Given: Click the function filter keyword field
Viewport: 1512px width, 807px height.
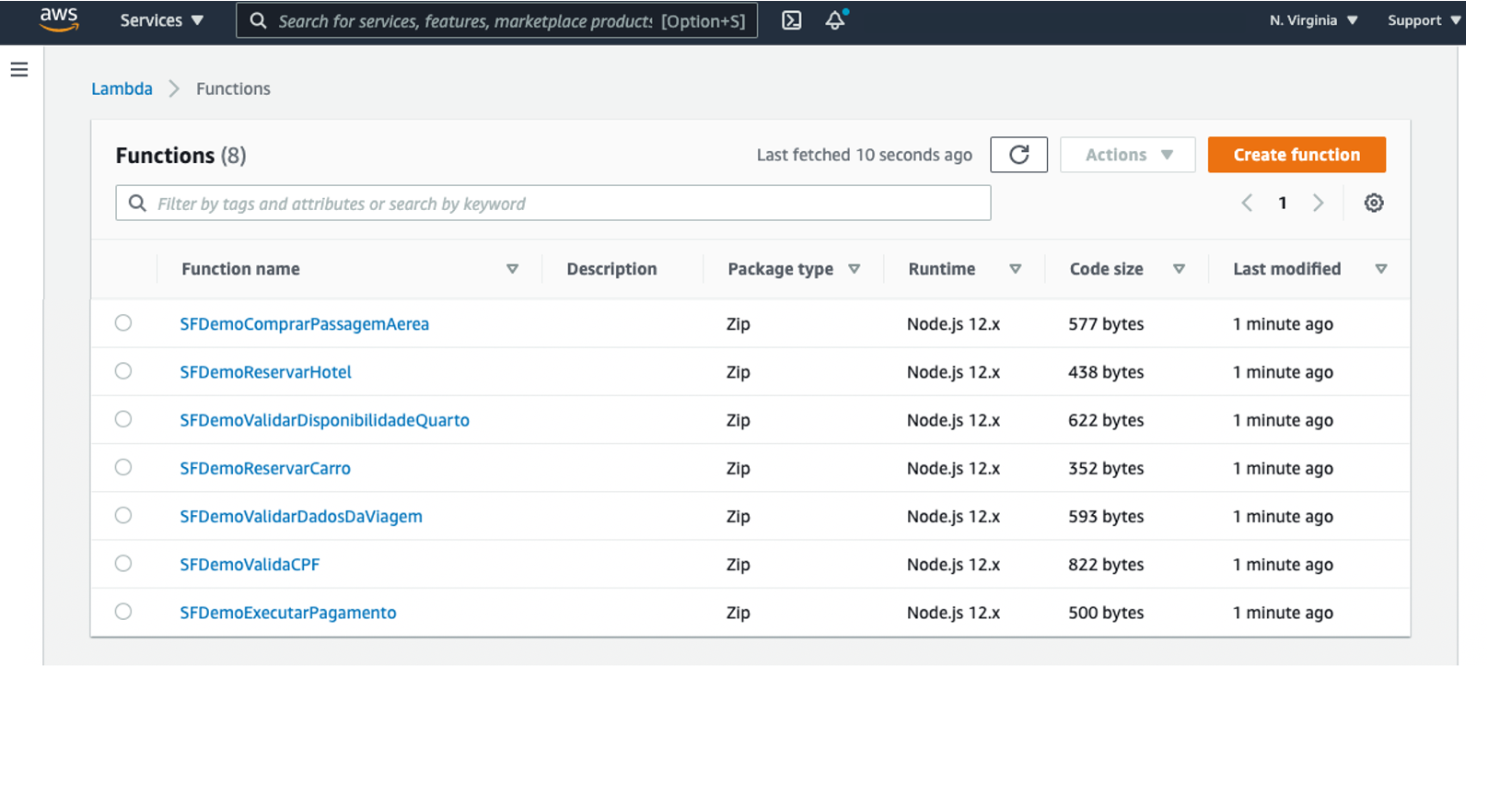Looking at the screenshot, I should point(553,203).
